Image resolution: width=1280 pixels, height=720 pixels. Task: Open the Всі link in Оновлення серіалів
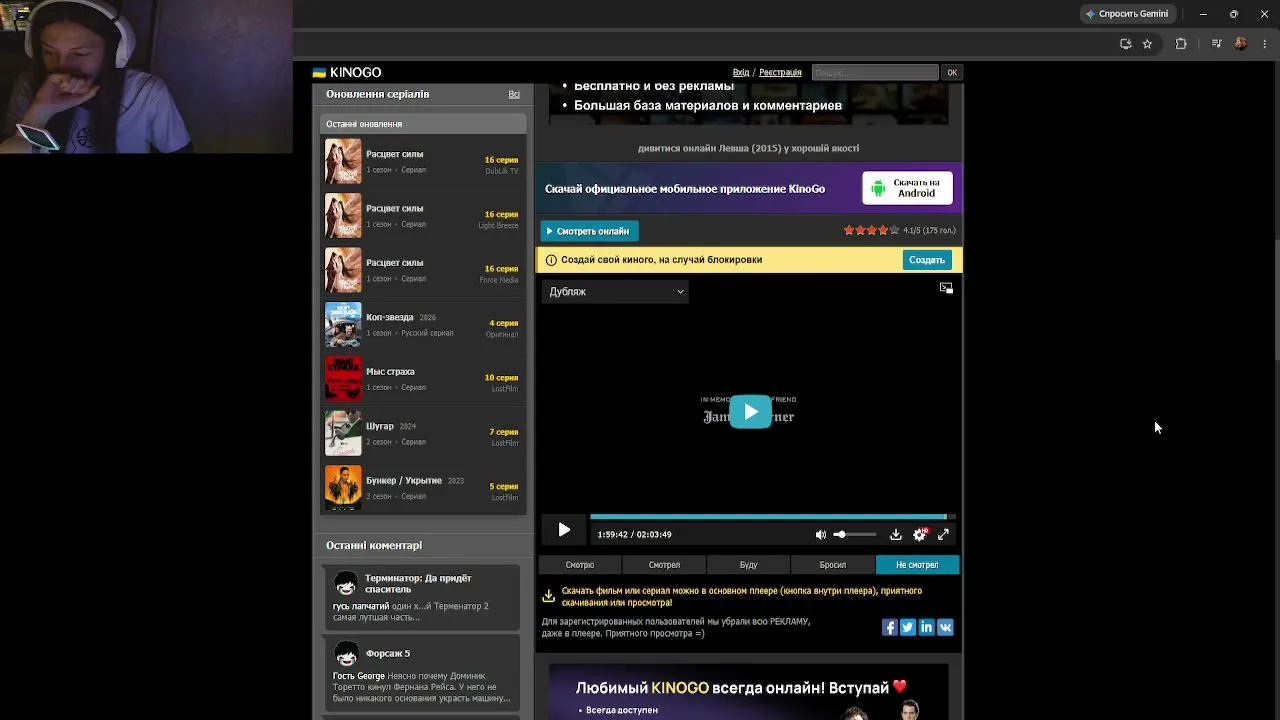coord(514,94)
